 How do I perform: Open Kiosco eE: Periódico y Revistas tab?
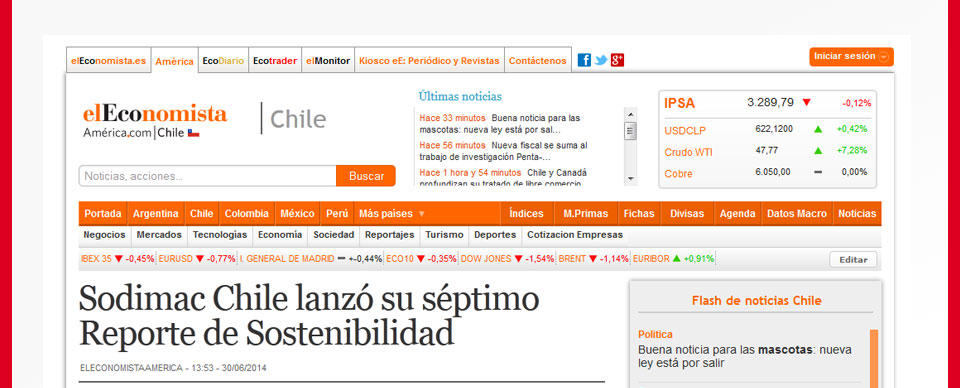point(429,61)
